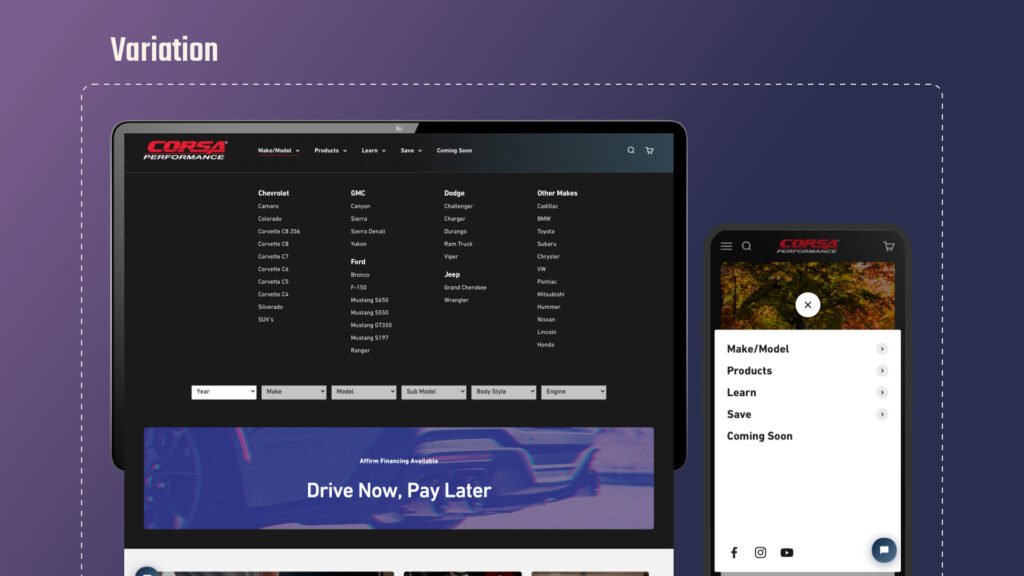Select Durango under Dodge
The image size is (1024, 576).
coord(455,231)
